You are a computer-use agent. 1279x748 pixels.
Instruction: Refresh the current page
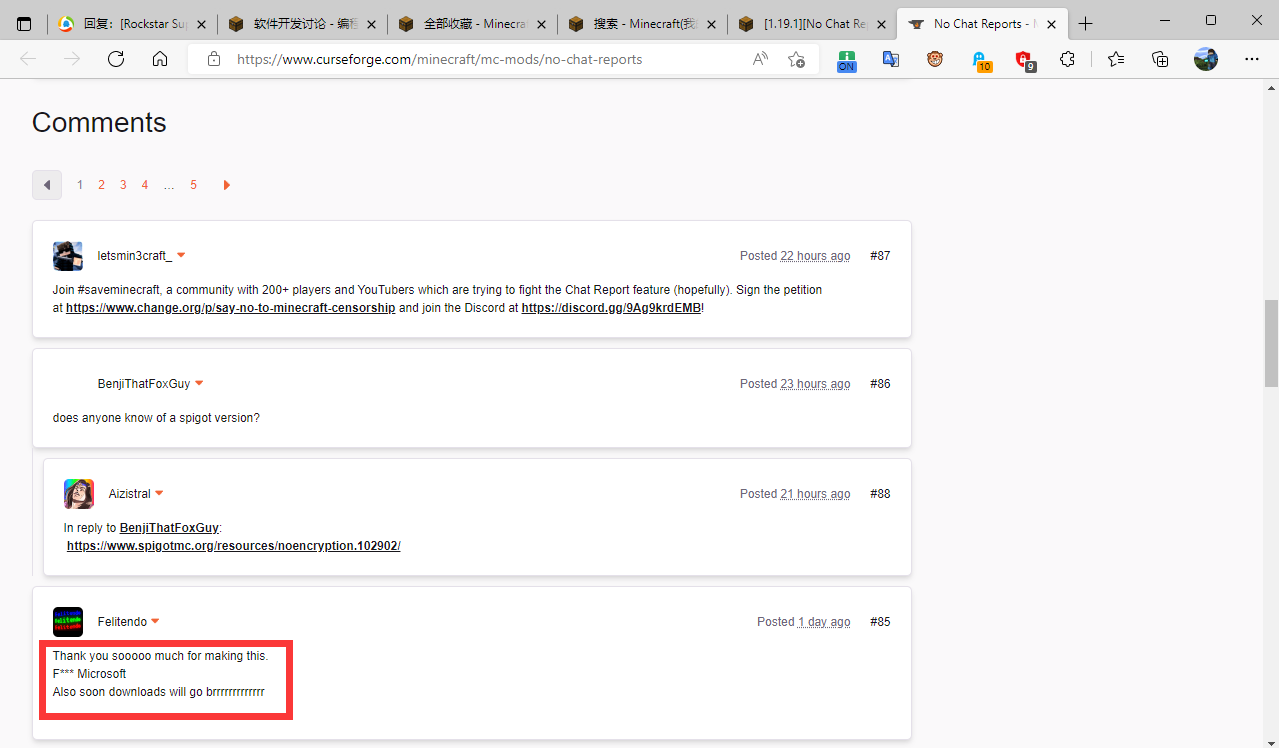tap(116, 59)
